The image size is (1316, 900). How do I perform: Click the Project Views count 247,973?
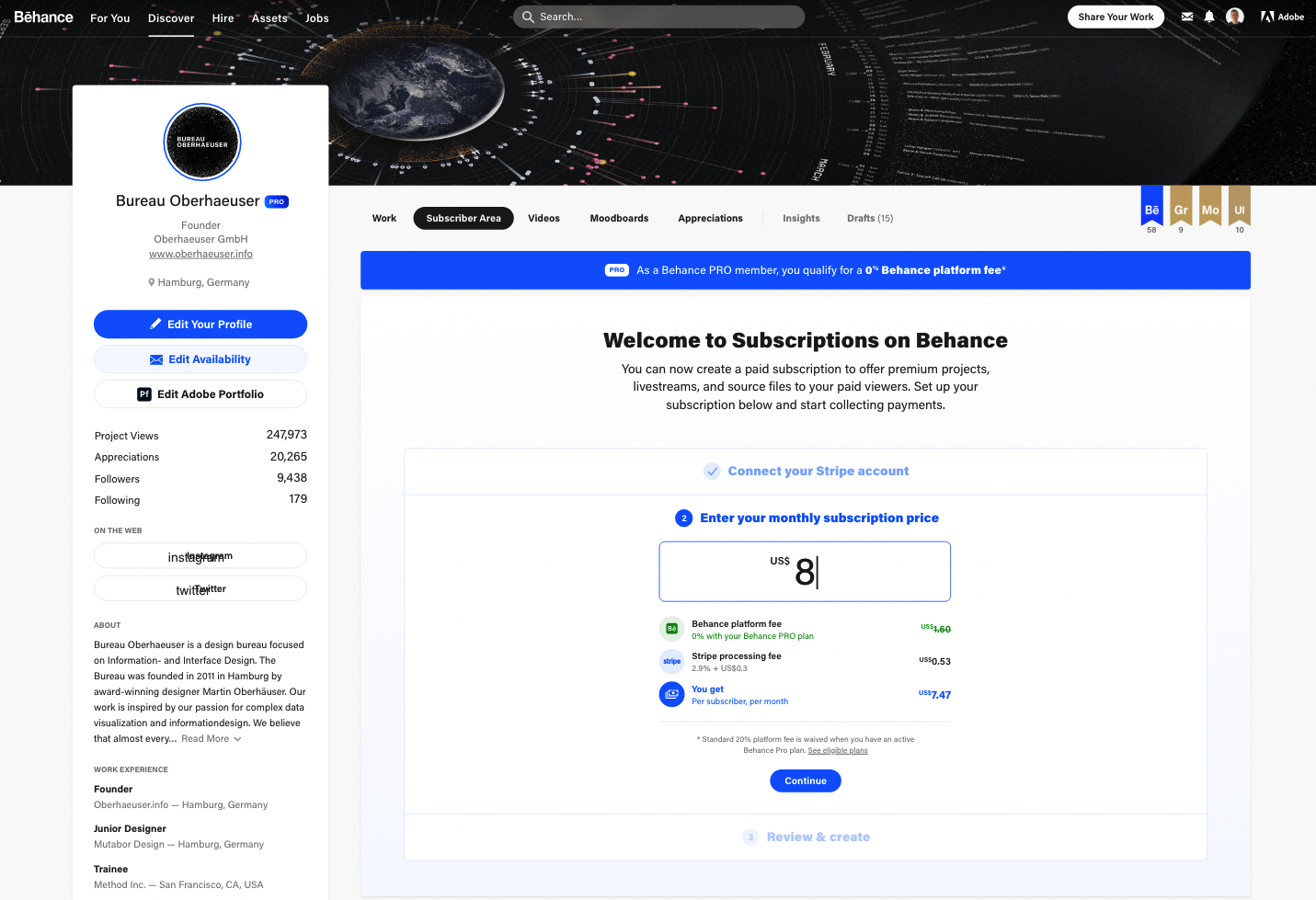(286, 435)
